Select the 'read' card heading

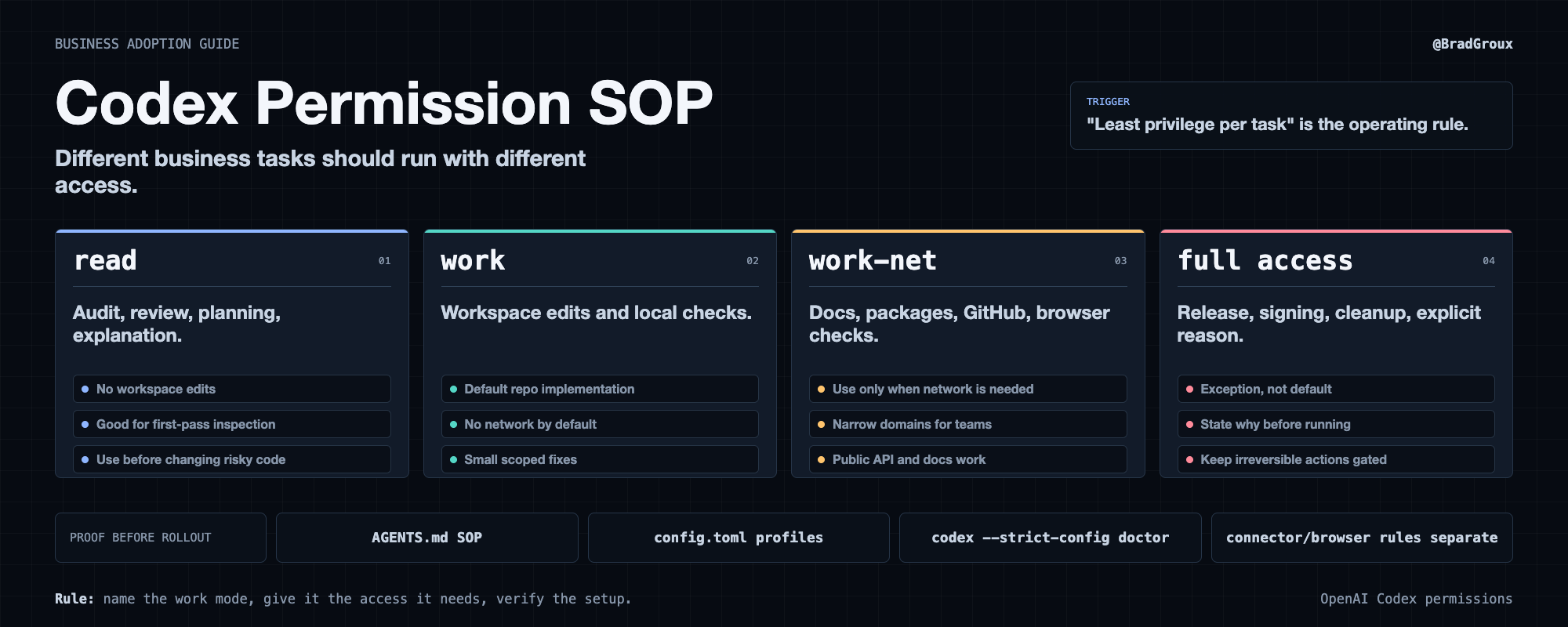[105, 260]
